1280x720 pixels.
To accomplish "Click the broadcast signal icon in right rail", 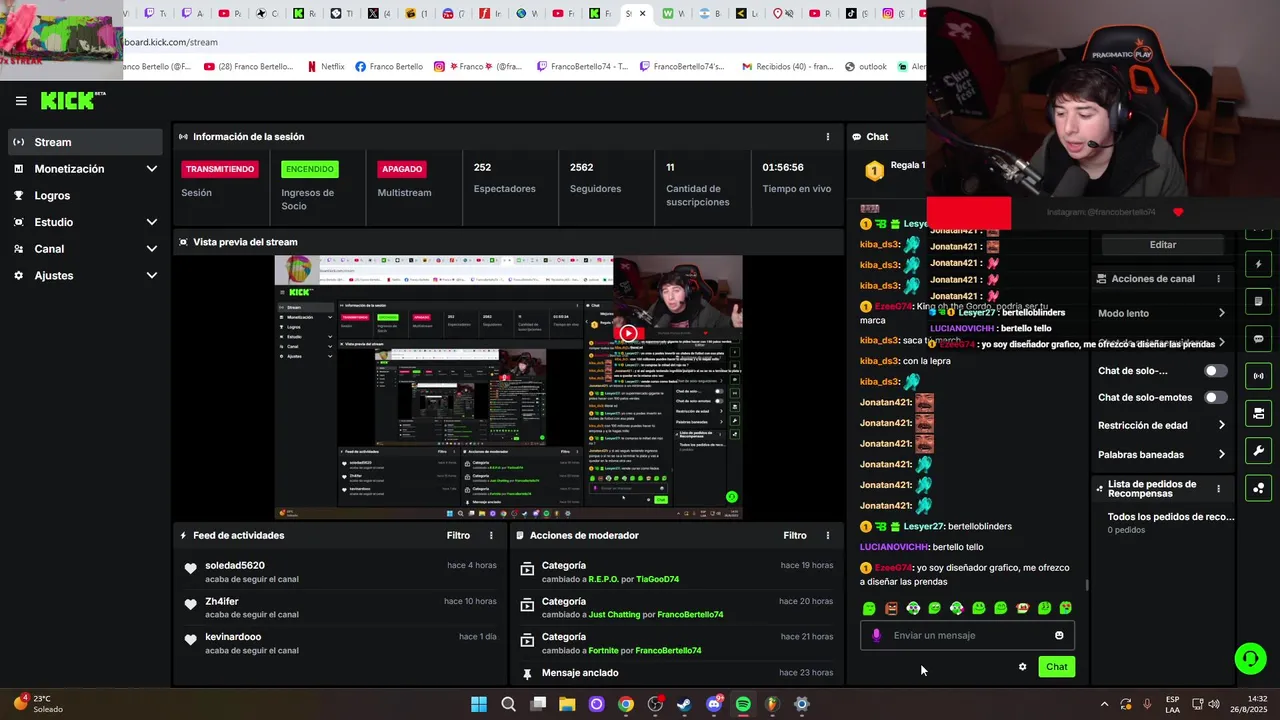I will (1258, 376).
